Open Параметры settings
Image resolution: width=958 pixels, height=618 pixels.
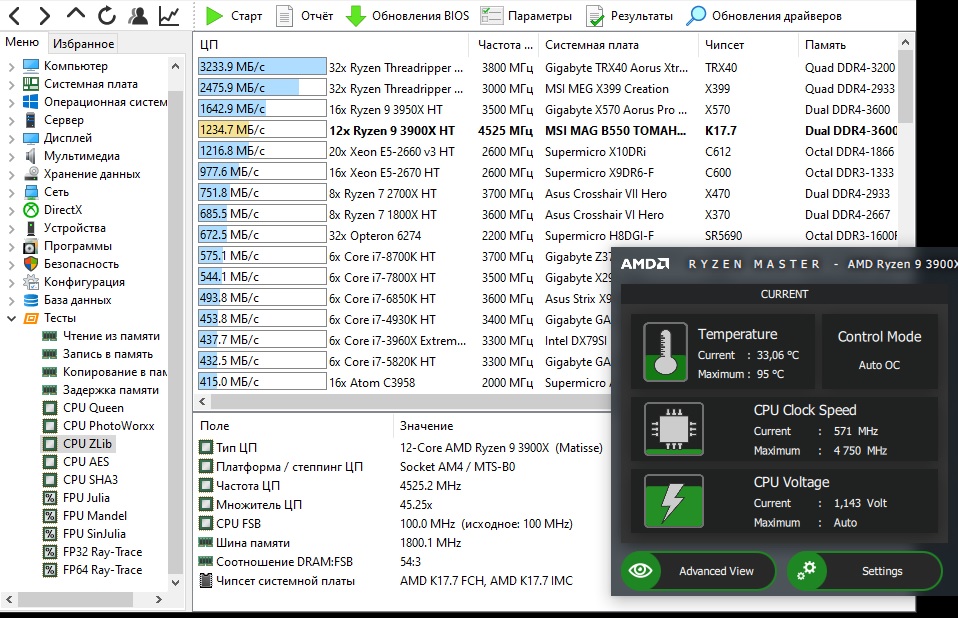tap(527, 16)
